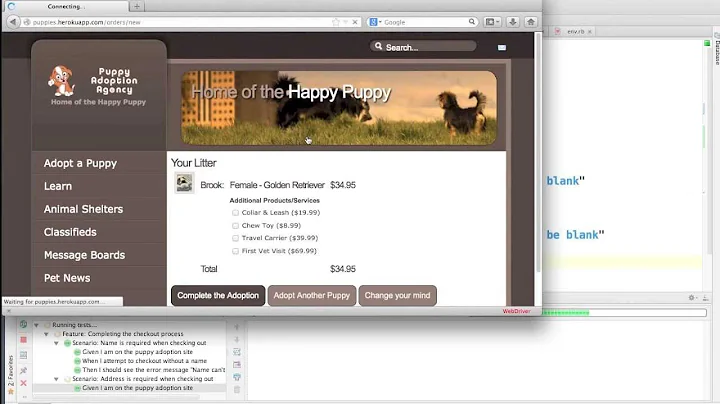Open the browser downloads arrow icon
This screenshot has width=720, height=404.
coord(513,22)
